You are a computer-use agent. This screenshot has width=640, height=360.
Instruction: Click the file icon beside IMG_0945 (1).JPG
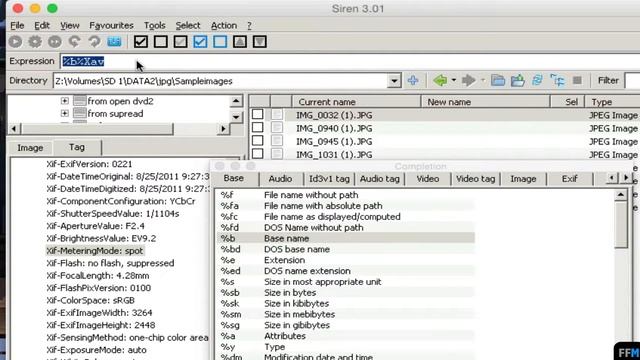coord(277,141)
